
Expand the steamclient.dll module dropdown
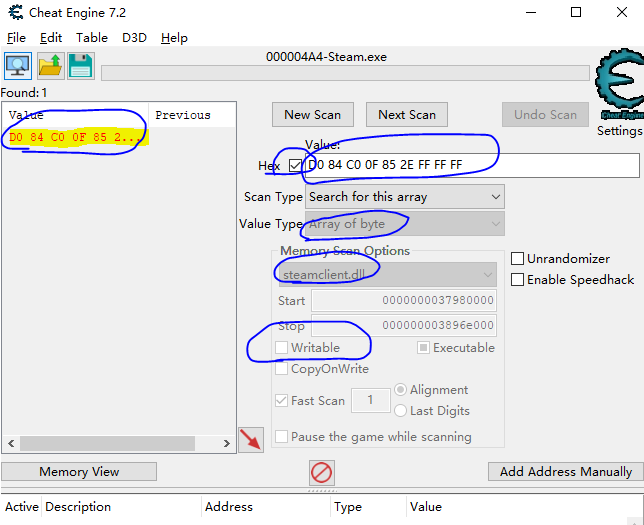pos(388,274)
